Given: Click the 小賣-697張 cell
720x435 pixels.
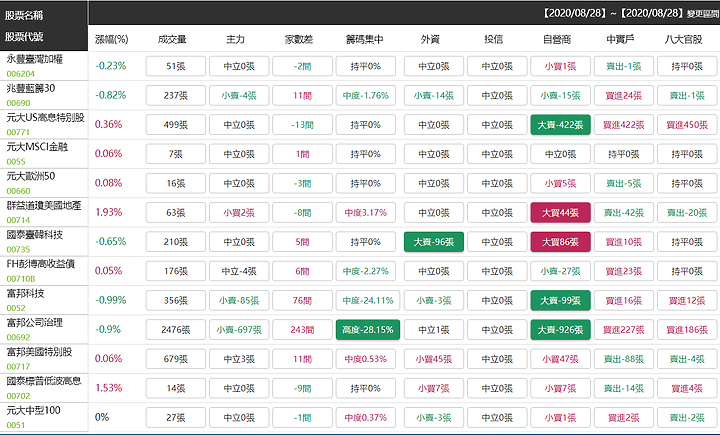Looking at the screenshot, I should (239, 330).
